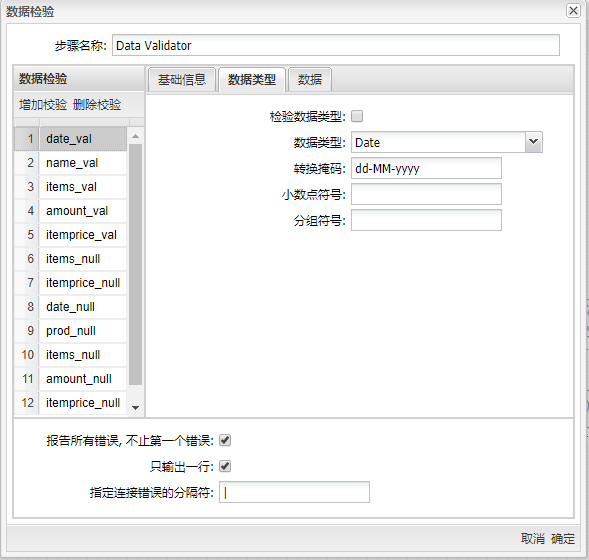Viewport: 589px width, 560px height.
Task: Uncheck 只输出一行 checkbox
Action: (x=225, y=466)
